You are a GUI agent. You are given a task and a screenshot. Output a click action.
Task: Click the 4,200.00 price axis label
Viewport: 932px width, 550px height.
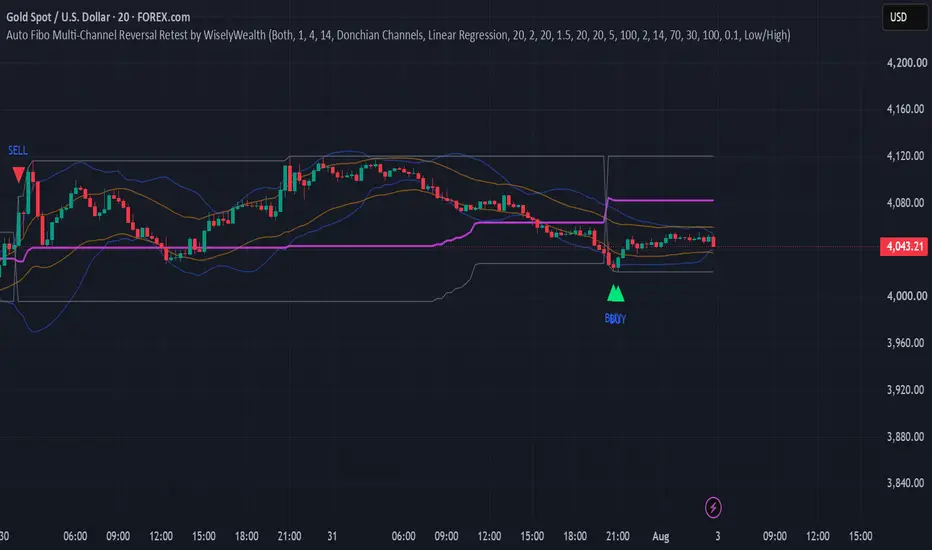[x=906, y=62]
